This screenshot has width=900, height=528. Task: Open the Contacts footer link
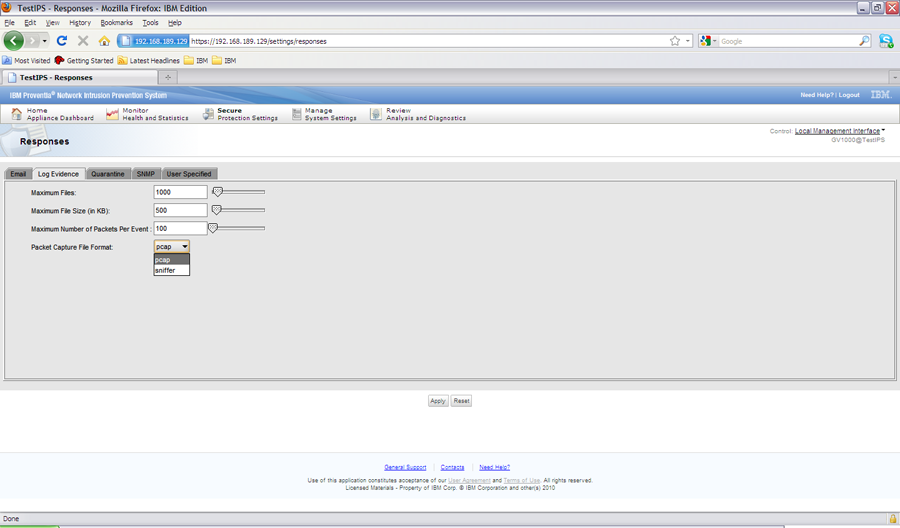point(452,467)
